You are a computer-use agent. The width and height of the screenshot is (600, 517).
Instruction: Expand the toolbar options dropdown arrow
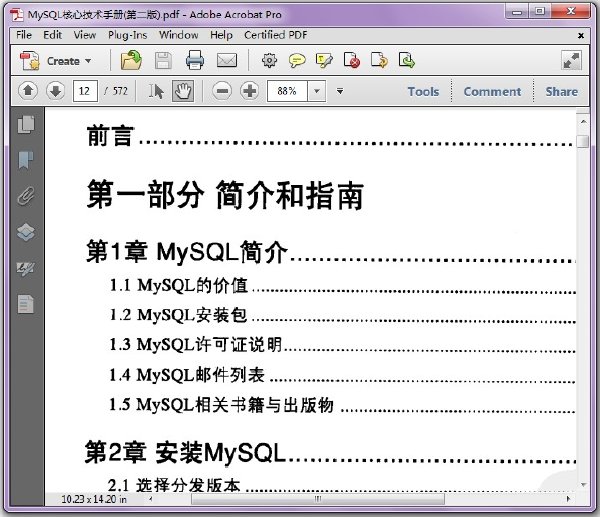340,91
